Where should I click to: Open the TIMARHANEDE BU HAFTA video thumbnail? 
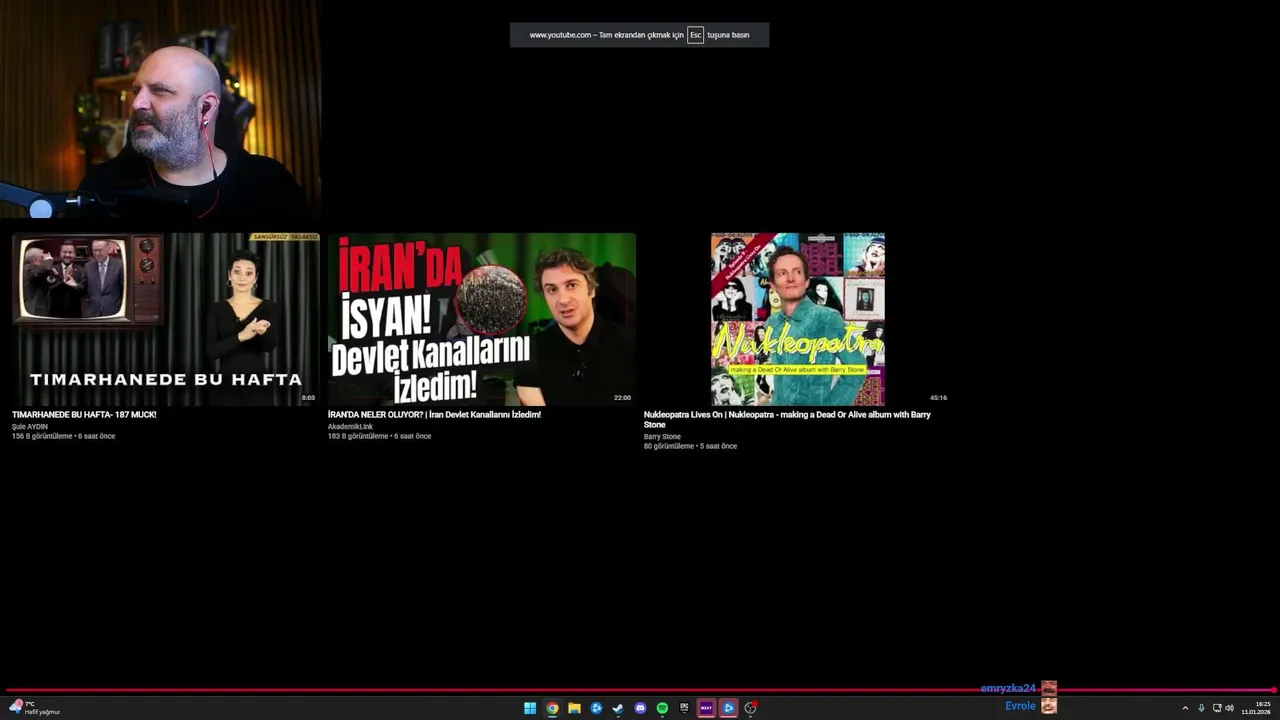[x=166, y=319]
